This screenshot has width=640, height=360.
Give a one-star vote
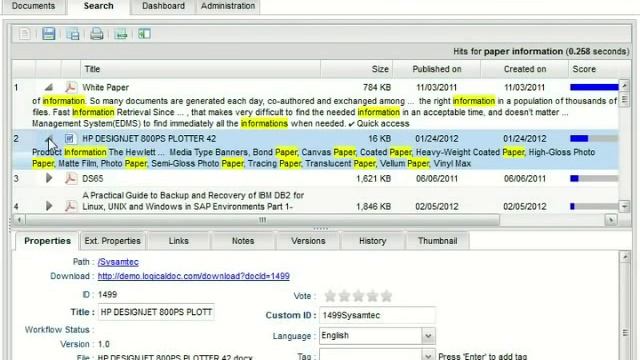pyautogui.click(x=330, y=296)
